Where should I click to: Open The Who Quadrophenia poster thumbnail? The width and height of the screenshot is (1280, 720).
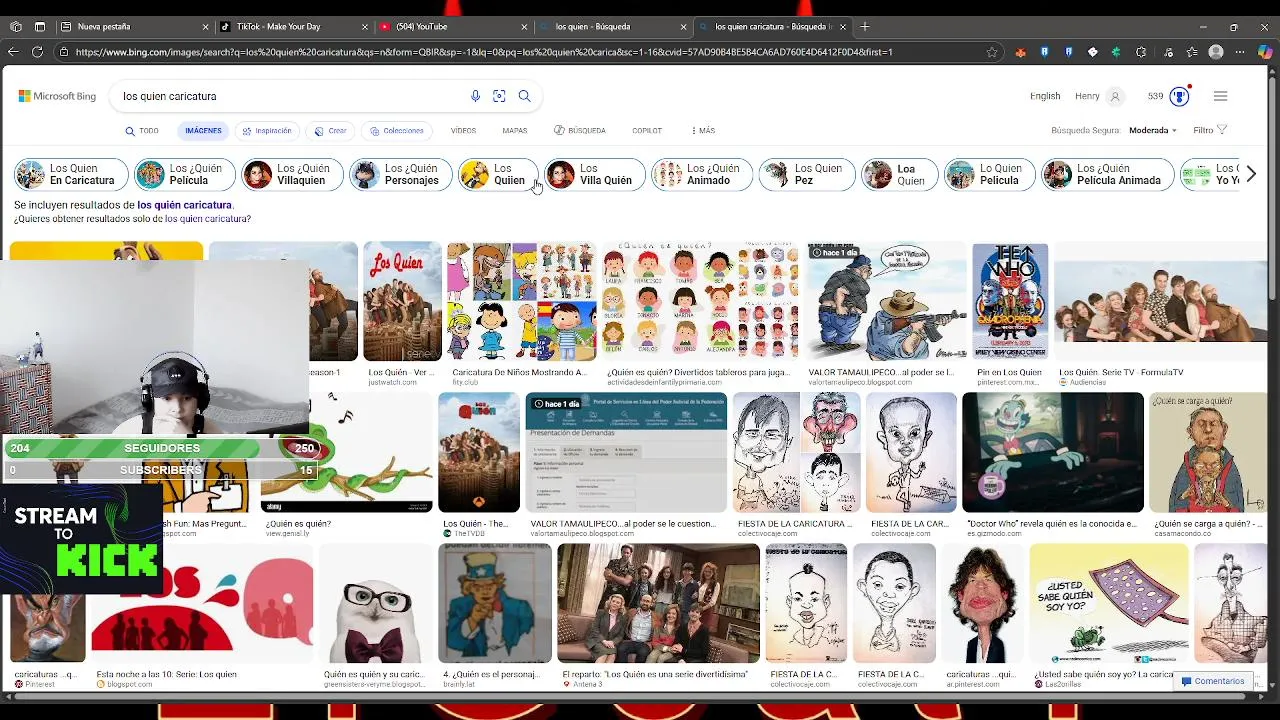1010,301
